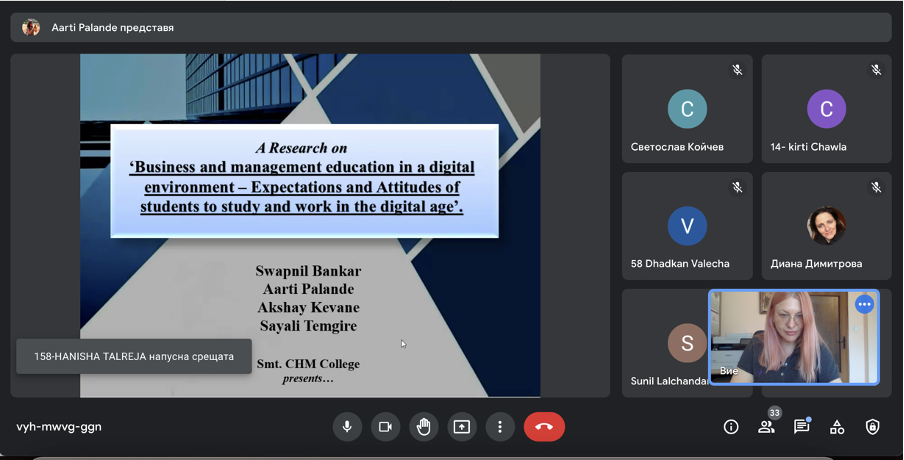Select the 14- kirti Chawla tile

pyautogui.click(x=826, y=109)
